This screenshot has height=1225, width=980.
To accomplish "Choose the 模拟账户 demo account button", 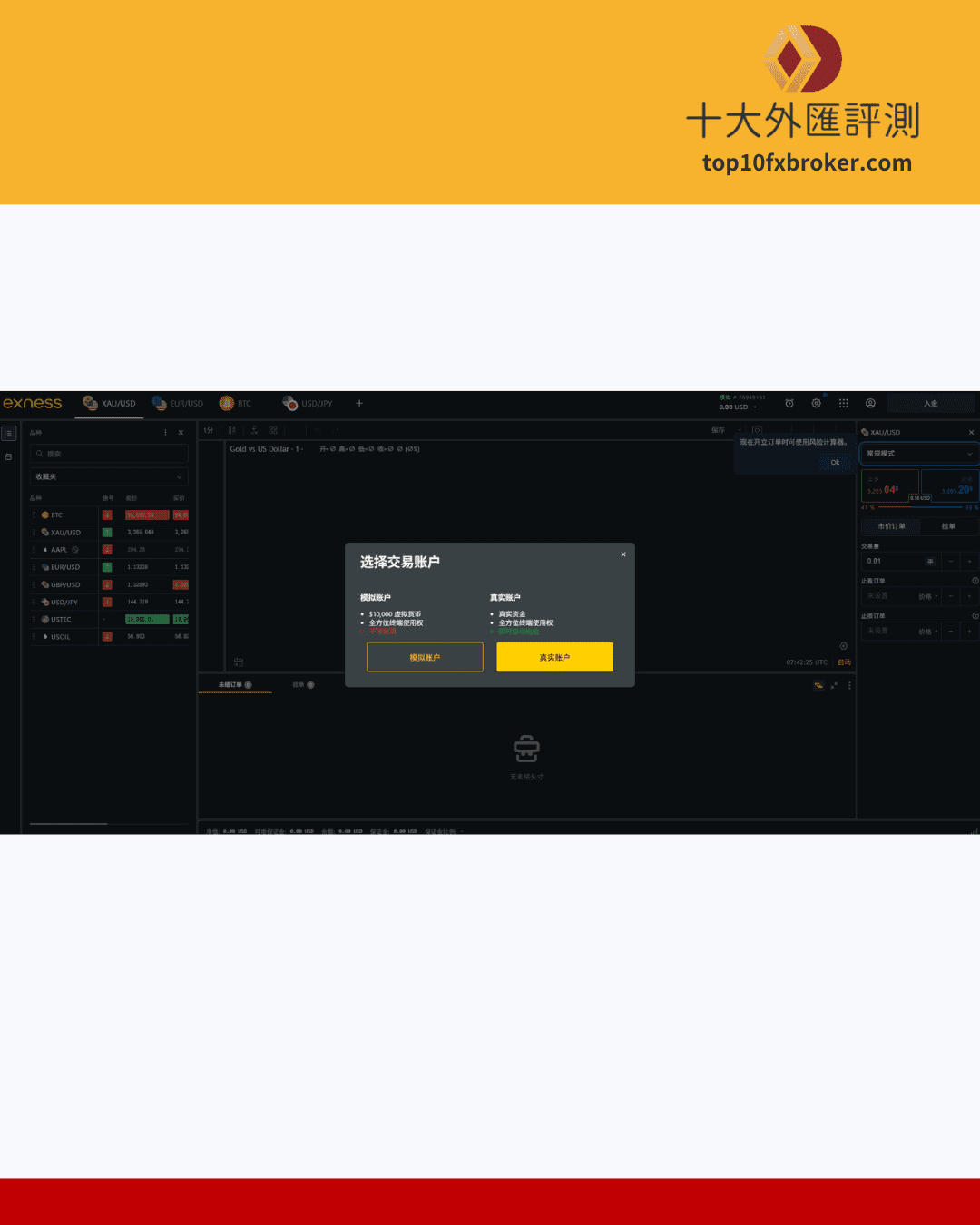I will point(425,657).
